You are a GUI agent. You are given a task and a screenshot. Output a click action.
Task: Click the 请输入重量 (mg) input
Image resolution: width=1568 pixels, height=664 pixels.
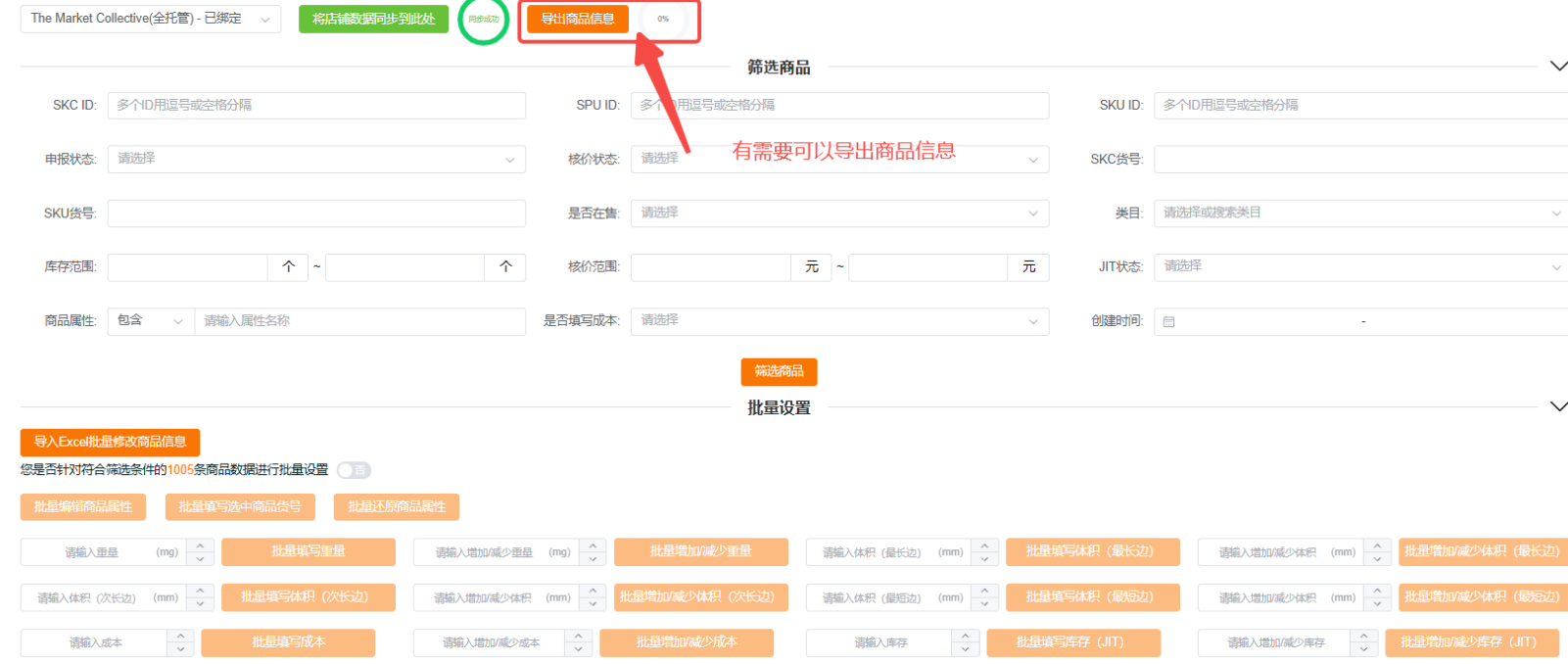pos(105,552)
